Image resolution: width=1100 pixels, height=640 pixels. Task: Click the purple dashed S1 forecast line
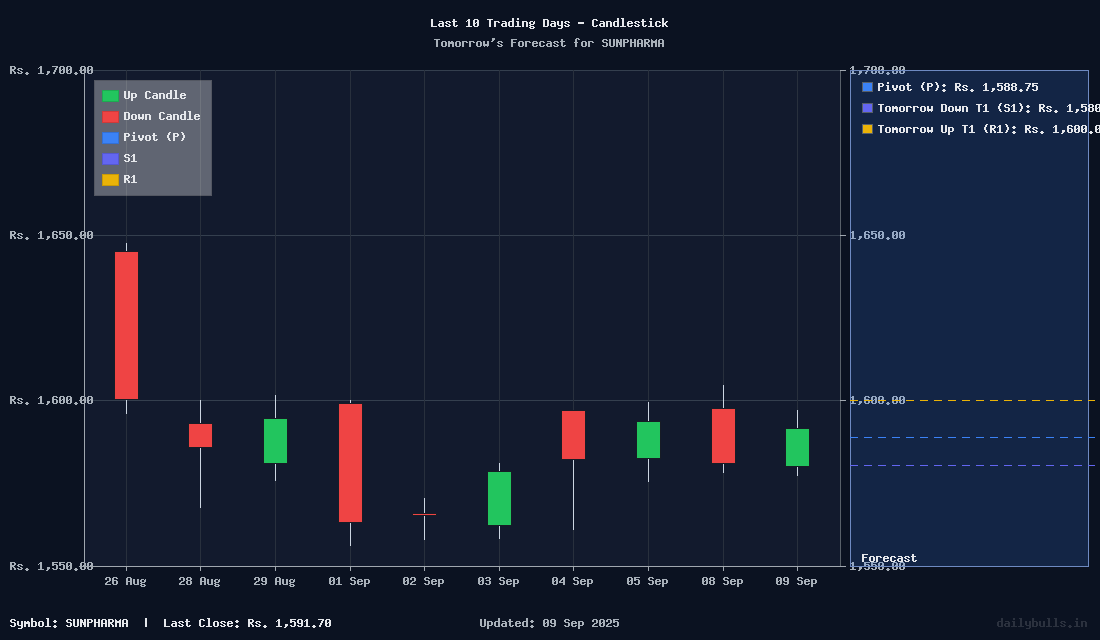click(x=974, y=465)
